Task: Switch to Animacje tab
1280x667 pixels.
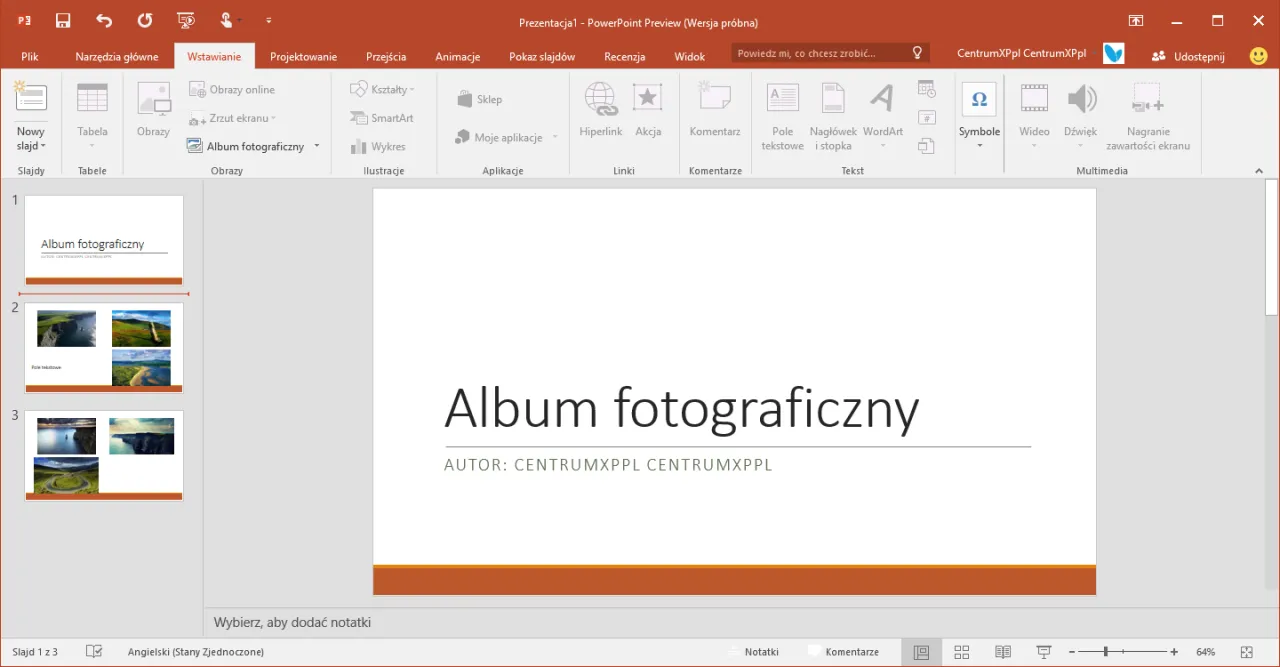Action: (x=458, y=56)
